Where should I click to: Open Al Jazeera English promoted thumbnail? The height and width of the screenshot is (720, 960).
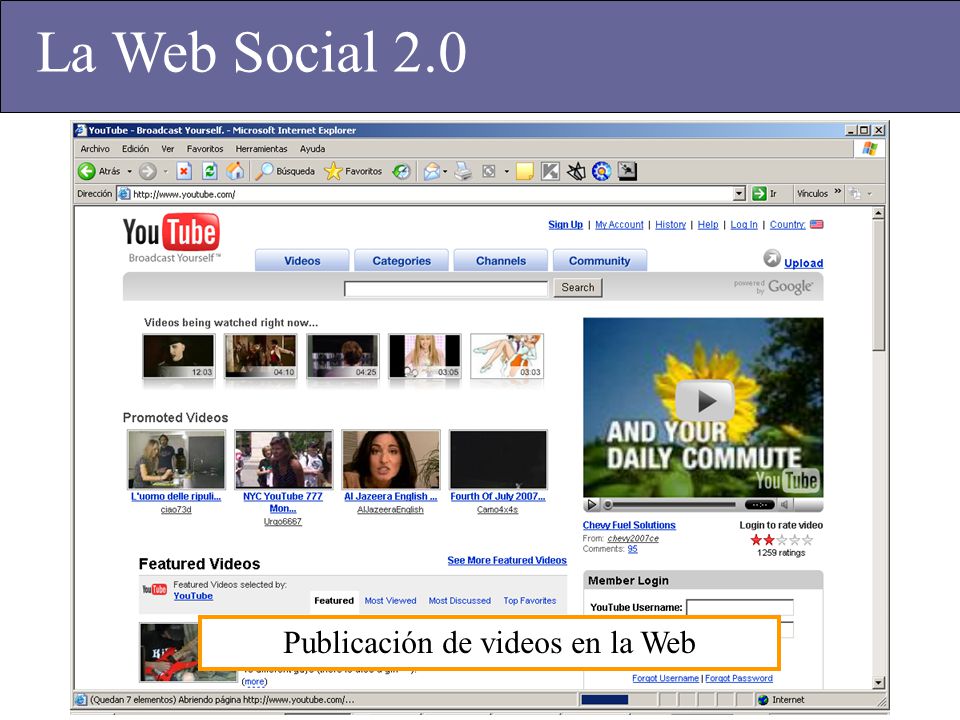[391, 459]
